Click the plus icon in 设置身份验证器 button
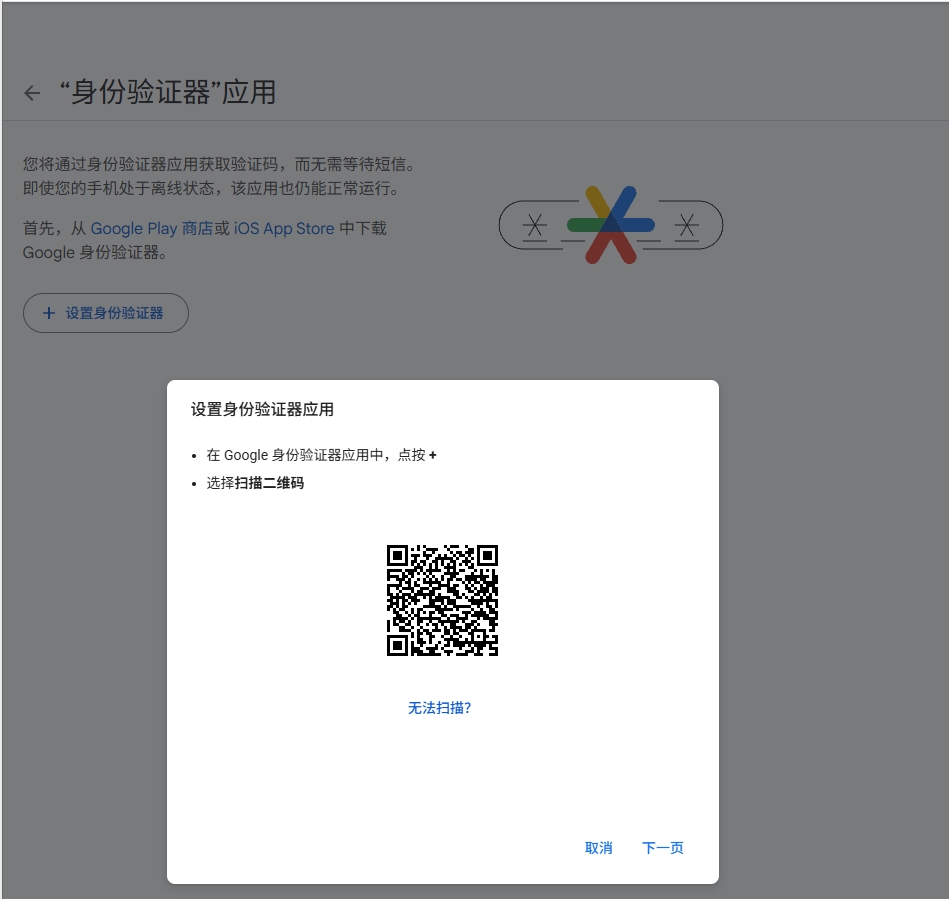Viewport: 949px width, 899px height. pos(49,313)
